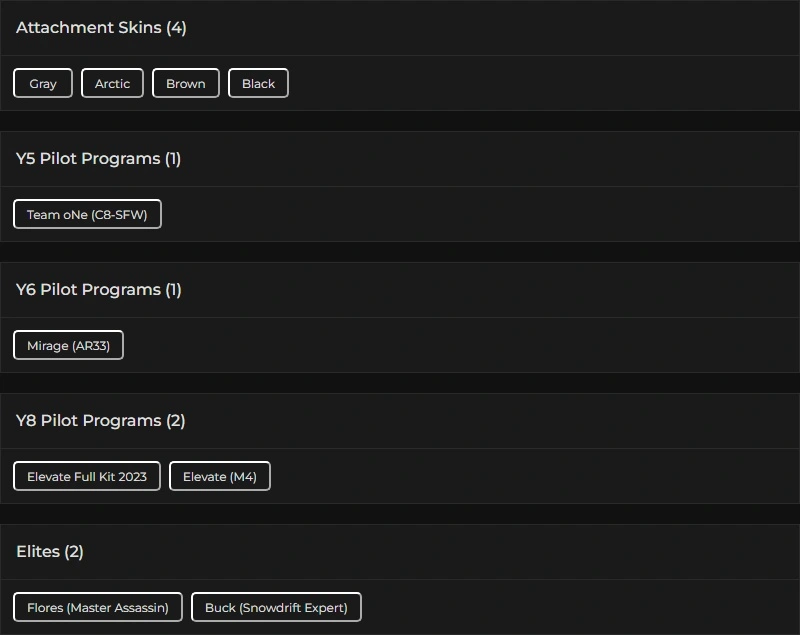Image resolution: width=800 pixels, height=635 pixels.
Task: Choose Buck (Snowdrift Expert) elite
Action: [x=276, y=608]
